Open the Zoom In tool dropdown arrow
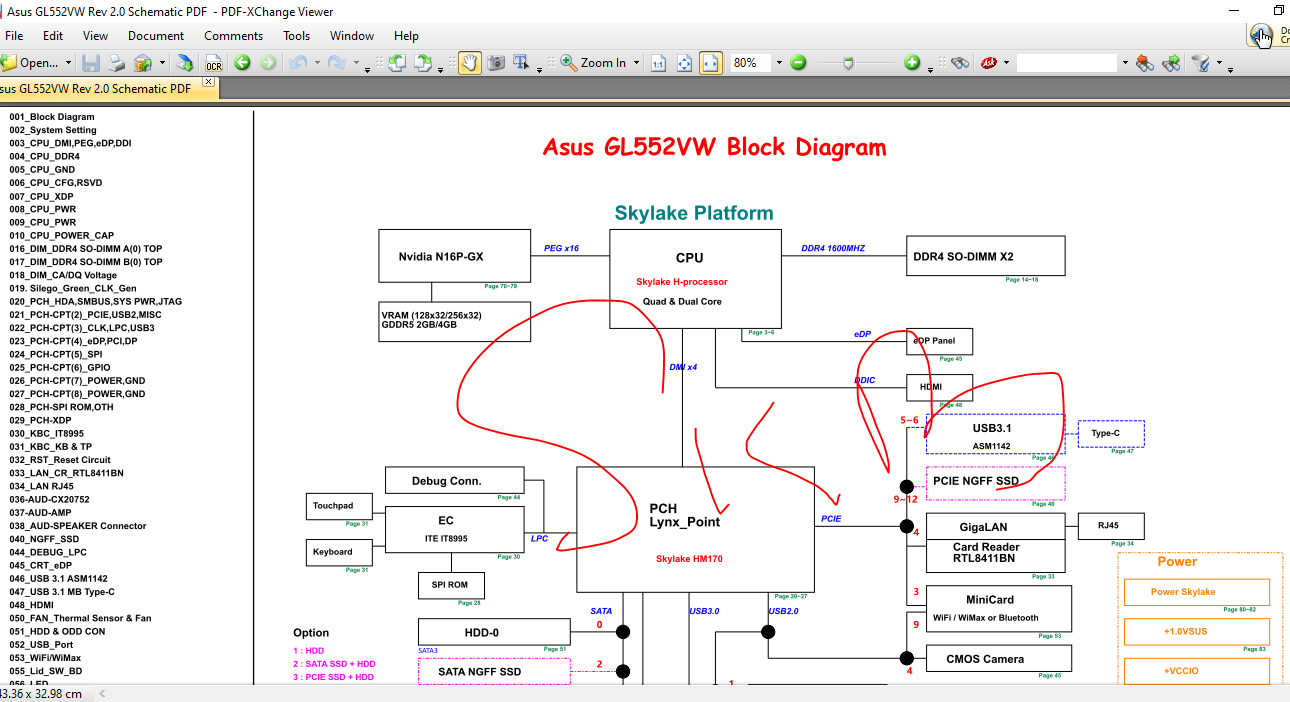Viewport: 1290px width, 702px height. 637,63
